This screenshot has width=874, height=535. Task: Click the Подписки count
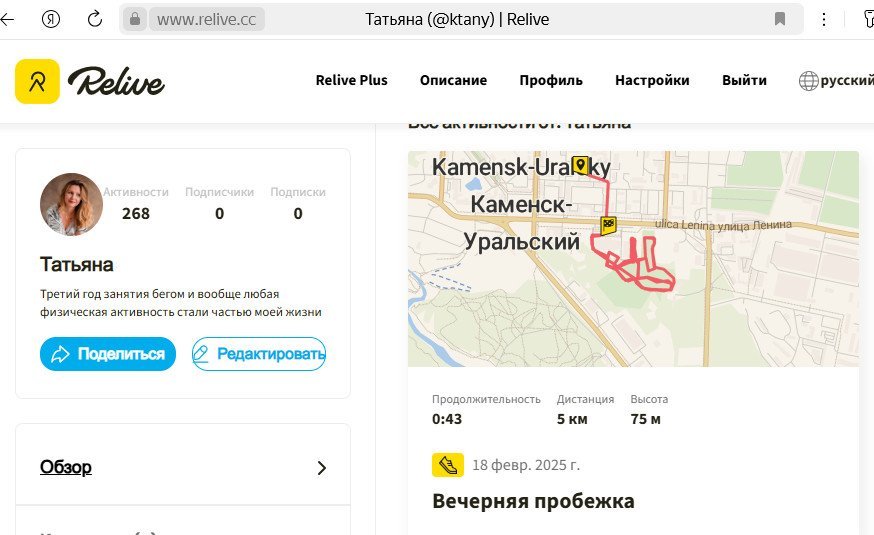coord(298,213)
